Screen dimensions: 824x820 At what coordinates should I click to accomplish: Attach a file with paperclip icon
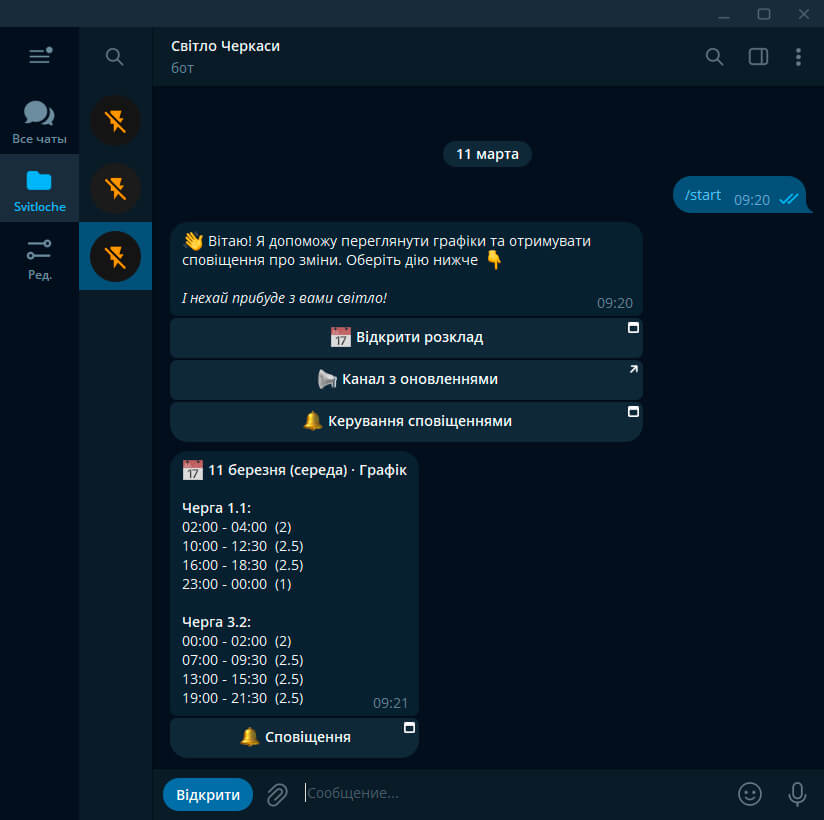(x=277, y=795)
